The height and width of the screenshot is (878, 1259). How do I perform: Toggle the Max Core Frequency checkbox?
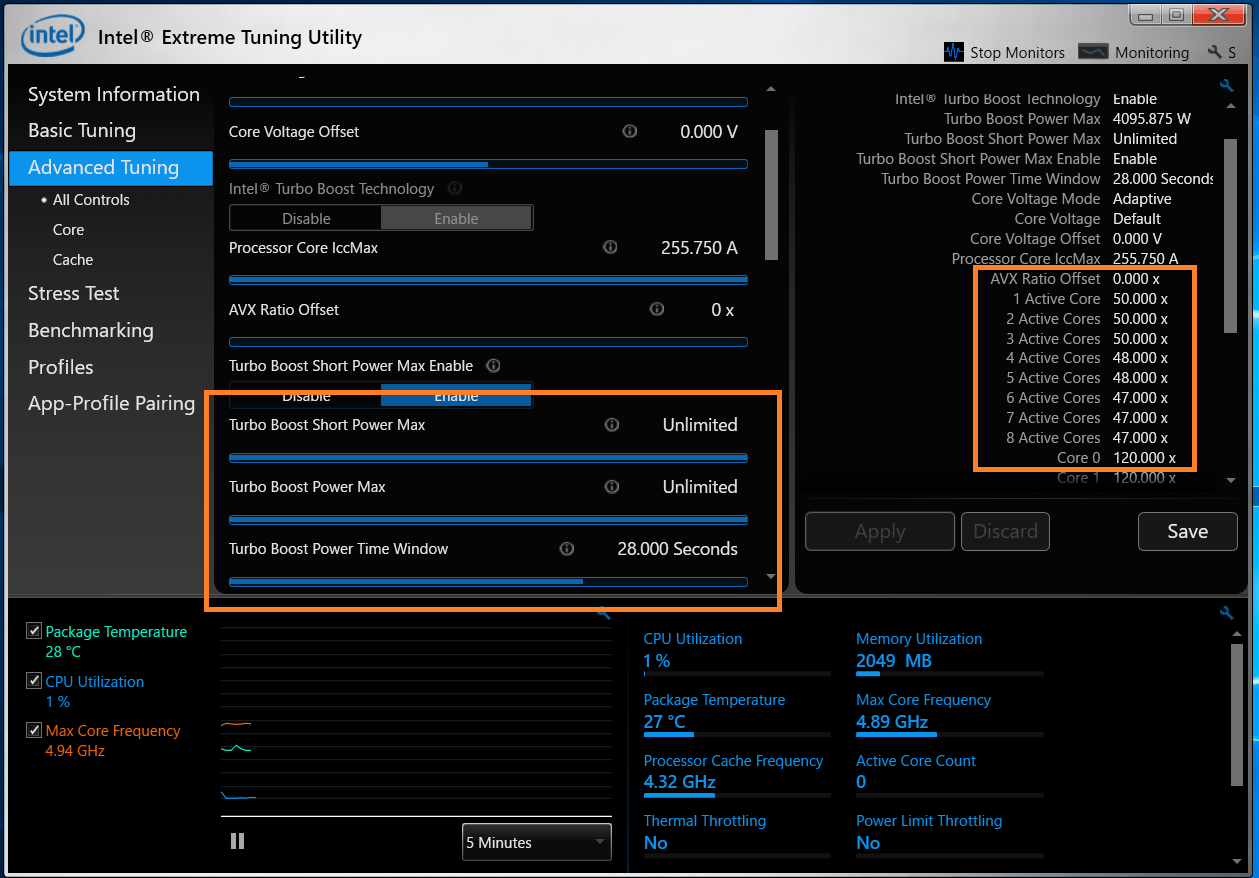coord(35,730)
